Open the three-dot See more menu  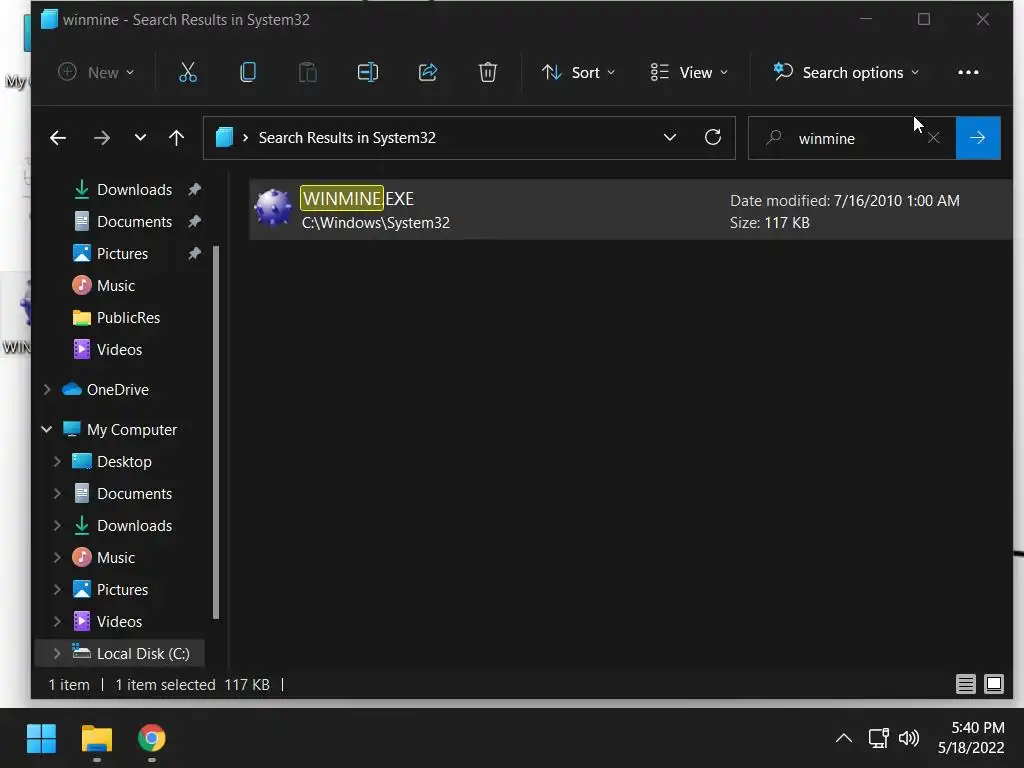(968, 72)
